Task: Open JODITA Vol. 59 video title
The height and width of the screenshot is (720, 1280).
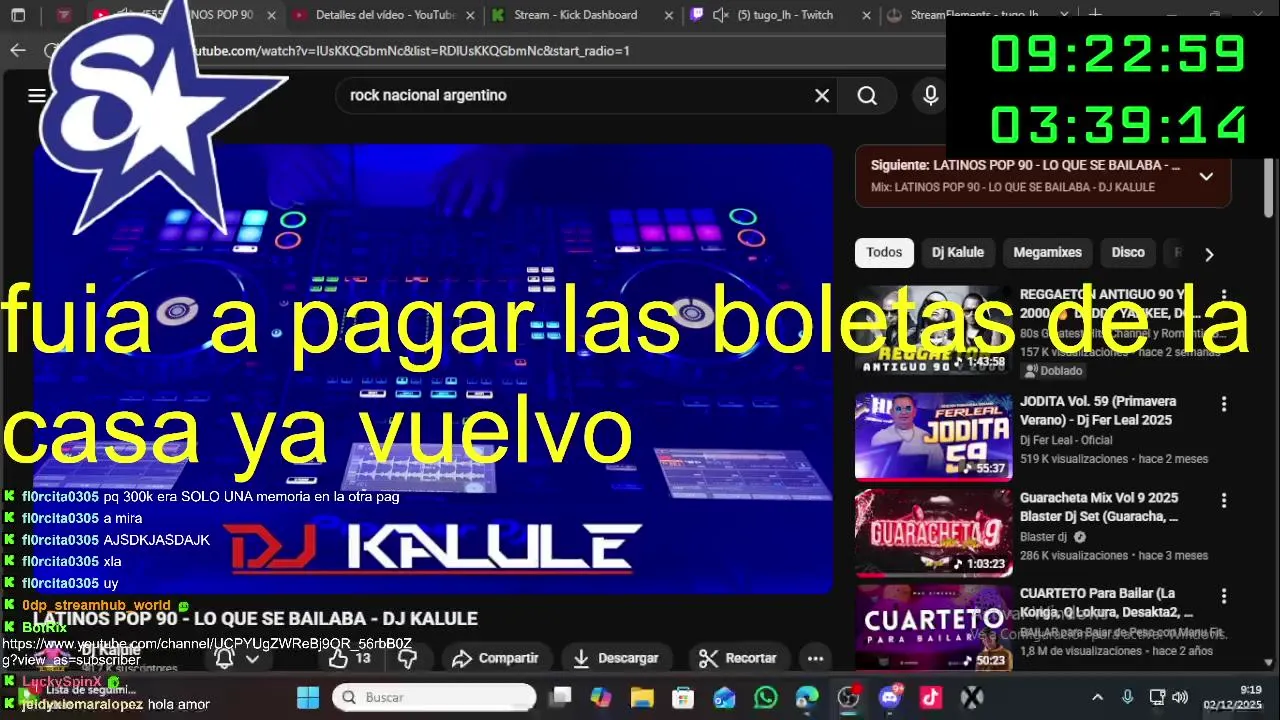Action: point(1098,410)
